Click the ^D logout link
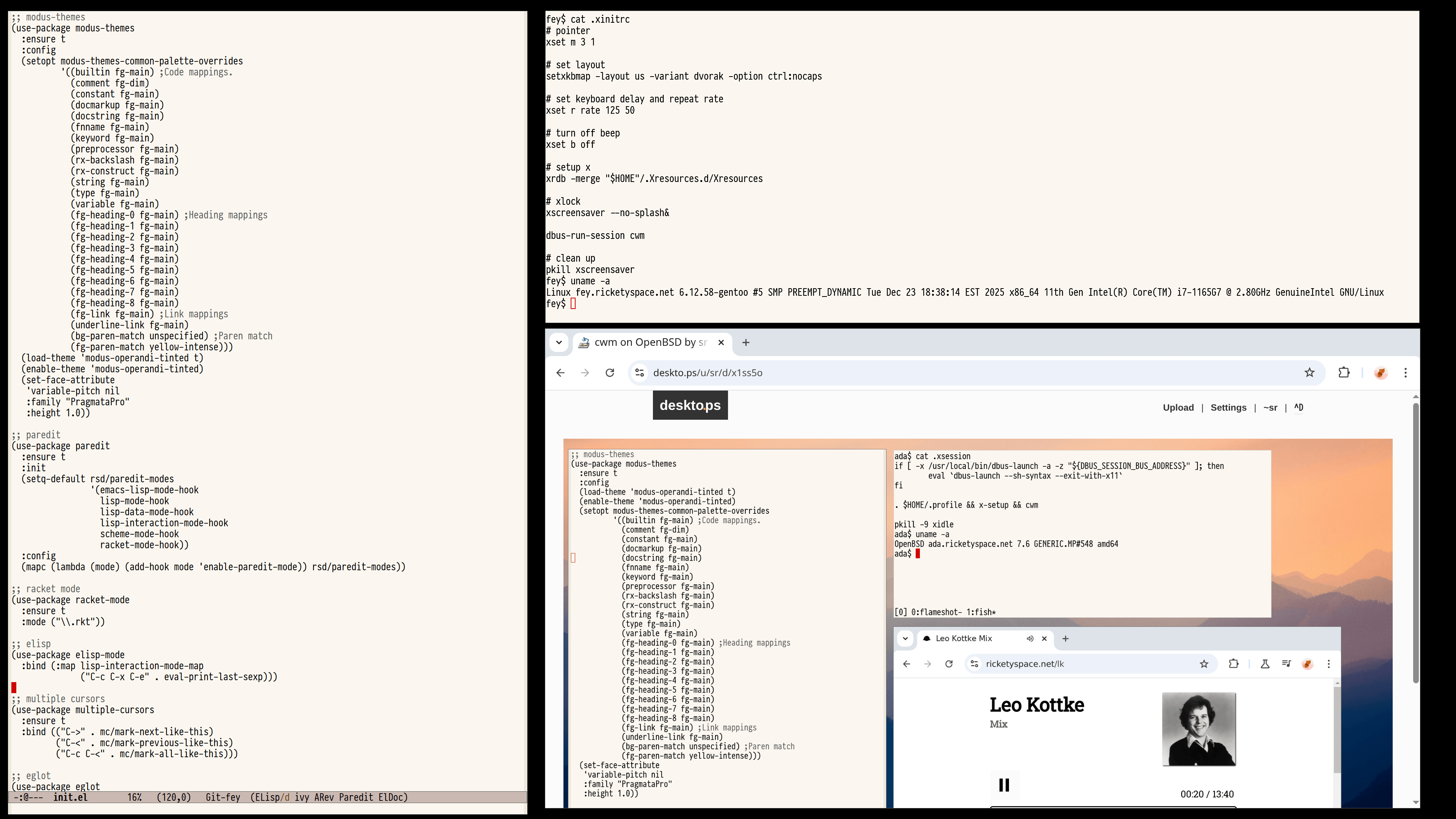The height and width of the screenshot is (819, 1456). tap(1298, 408)
